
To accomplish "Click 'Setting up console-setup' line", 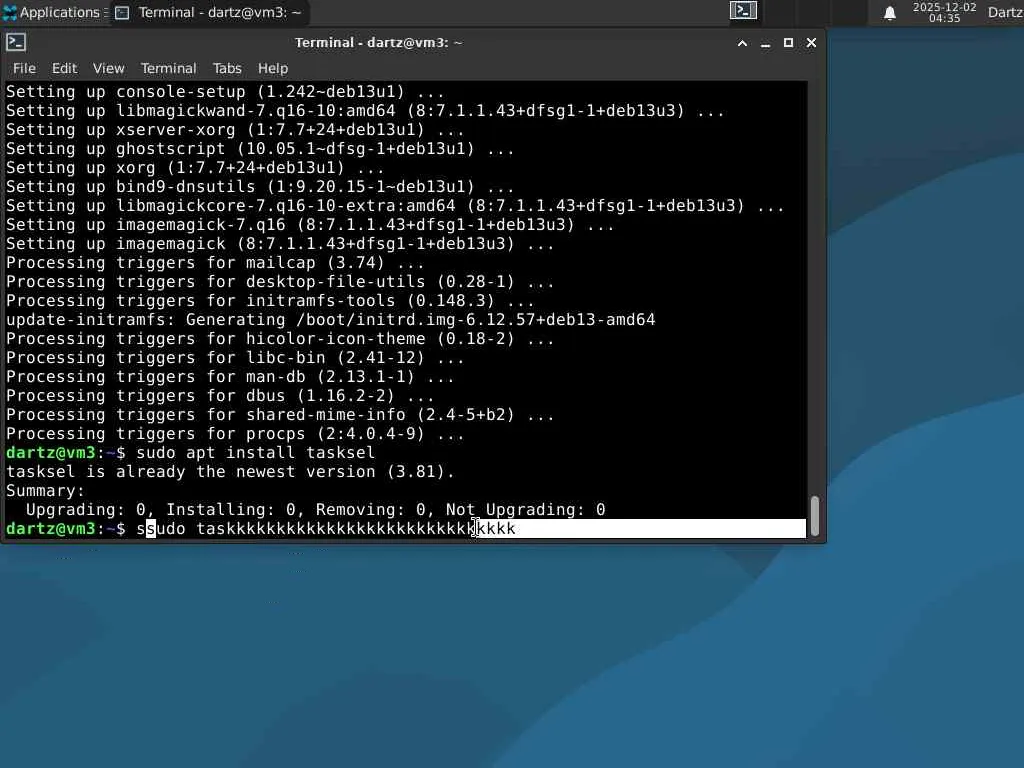I will tap(225, 91).
